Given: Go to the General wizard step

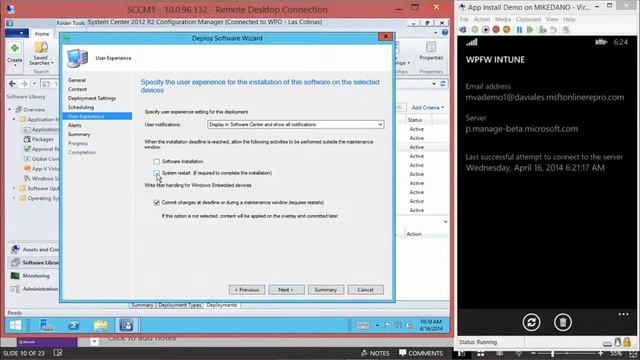Looking at the screenshot, I should (77, 80).
